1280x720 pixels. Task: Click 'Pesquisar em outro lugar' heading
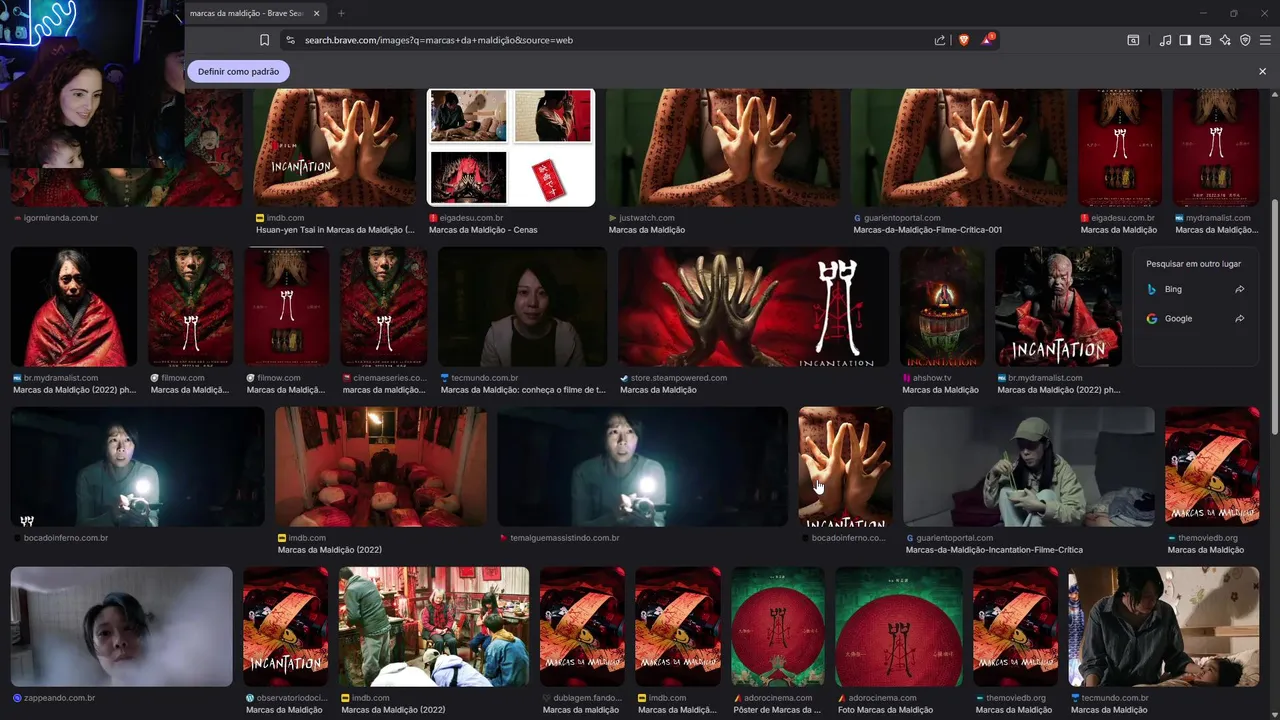click(1193, 264)
